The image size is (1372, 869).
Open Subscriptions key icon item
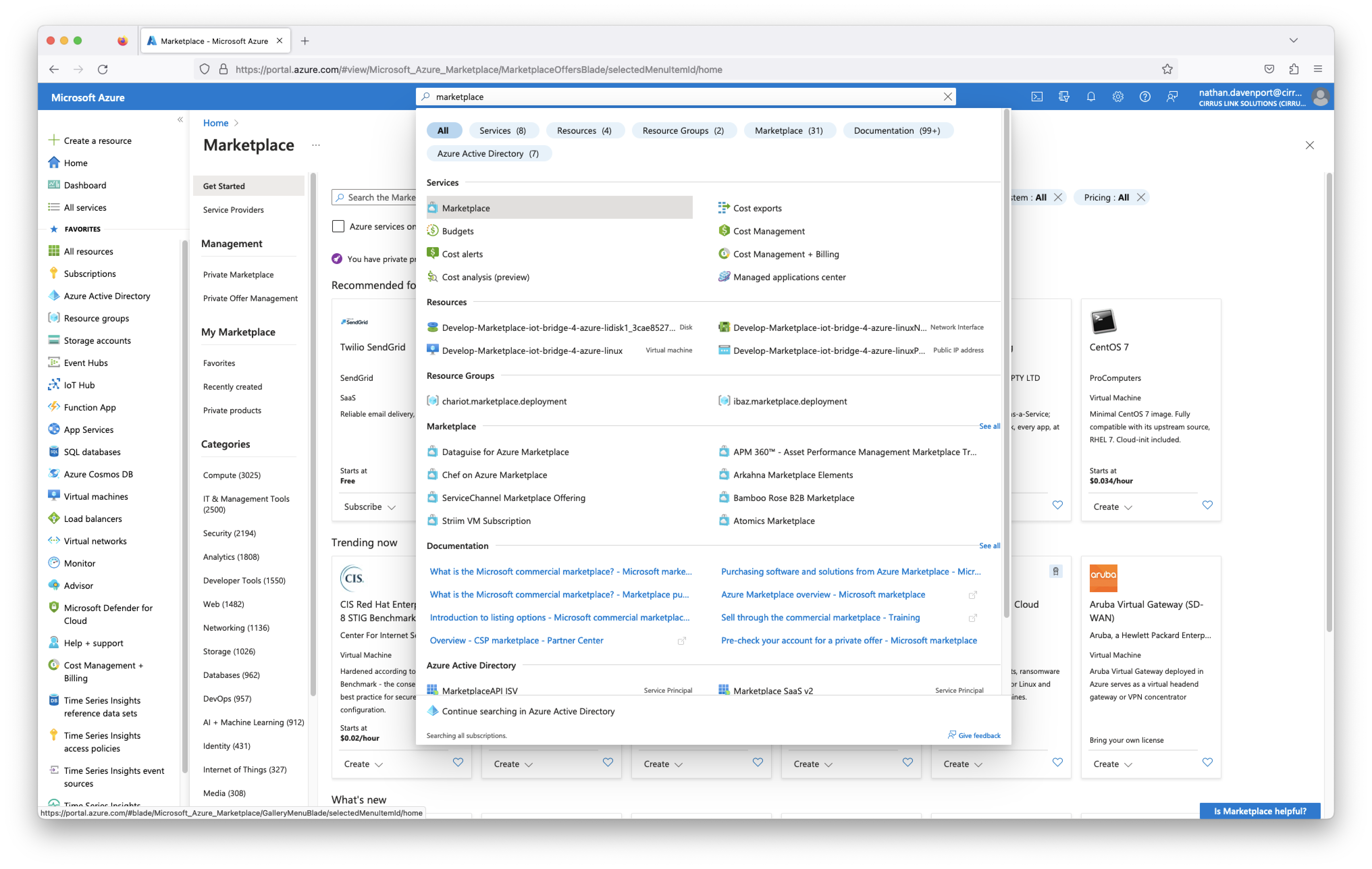(89, 273)
